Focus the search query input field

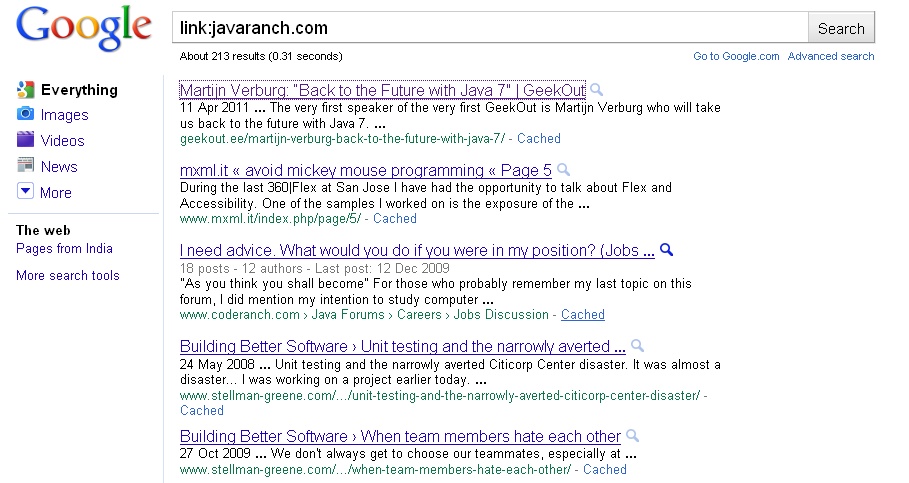click(490, 28)
